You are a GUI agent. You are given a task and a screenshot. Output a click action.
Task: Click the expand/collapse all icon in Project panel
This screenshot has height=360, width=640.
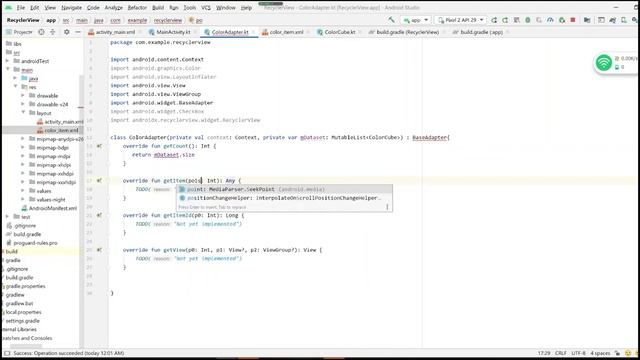click(x=53, y=32)
